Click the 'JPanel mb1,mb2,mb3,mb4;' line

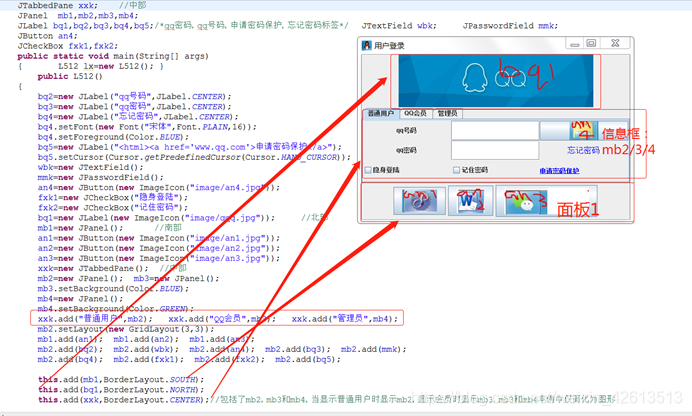pyautogui.click(x=78, y=15)
